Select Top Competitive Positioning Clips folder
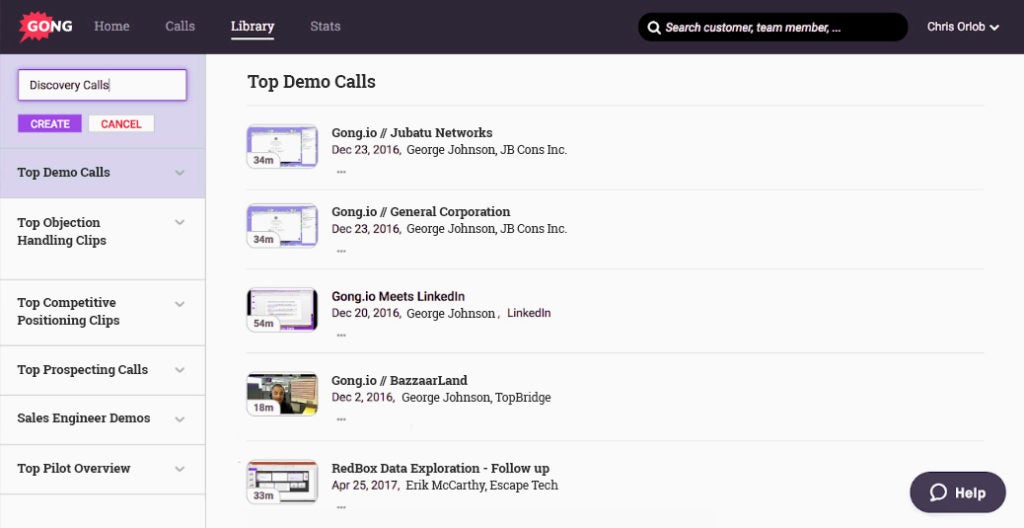 tap(103, 312)
